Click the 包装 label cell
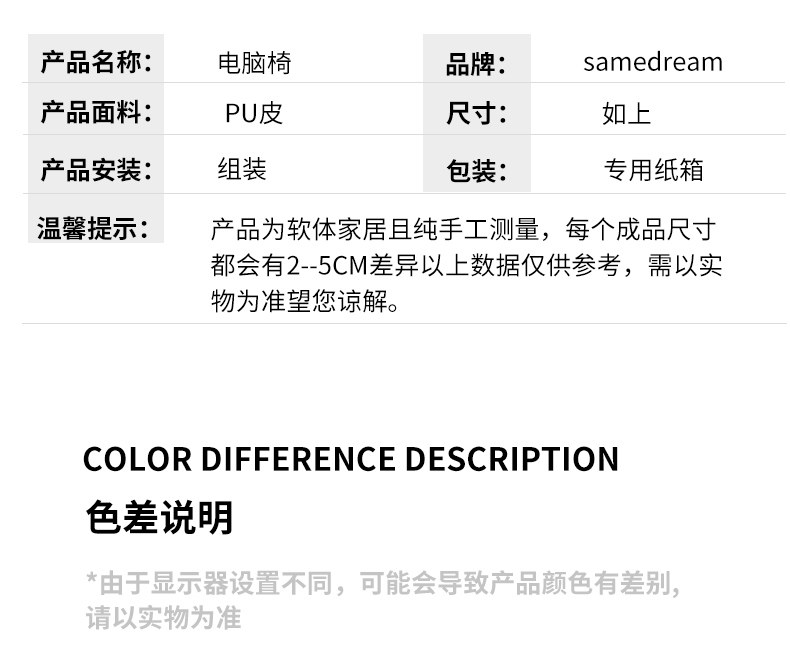 476,171
